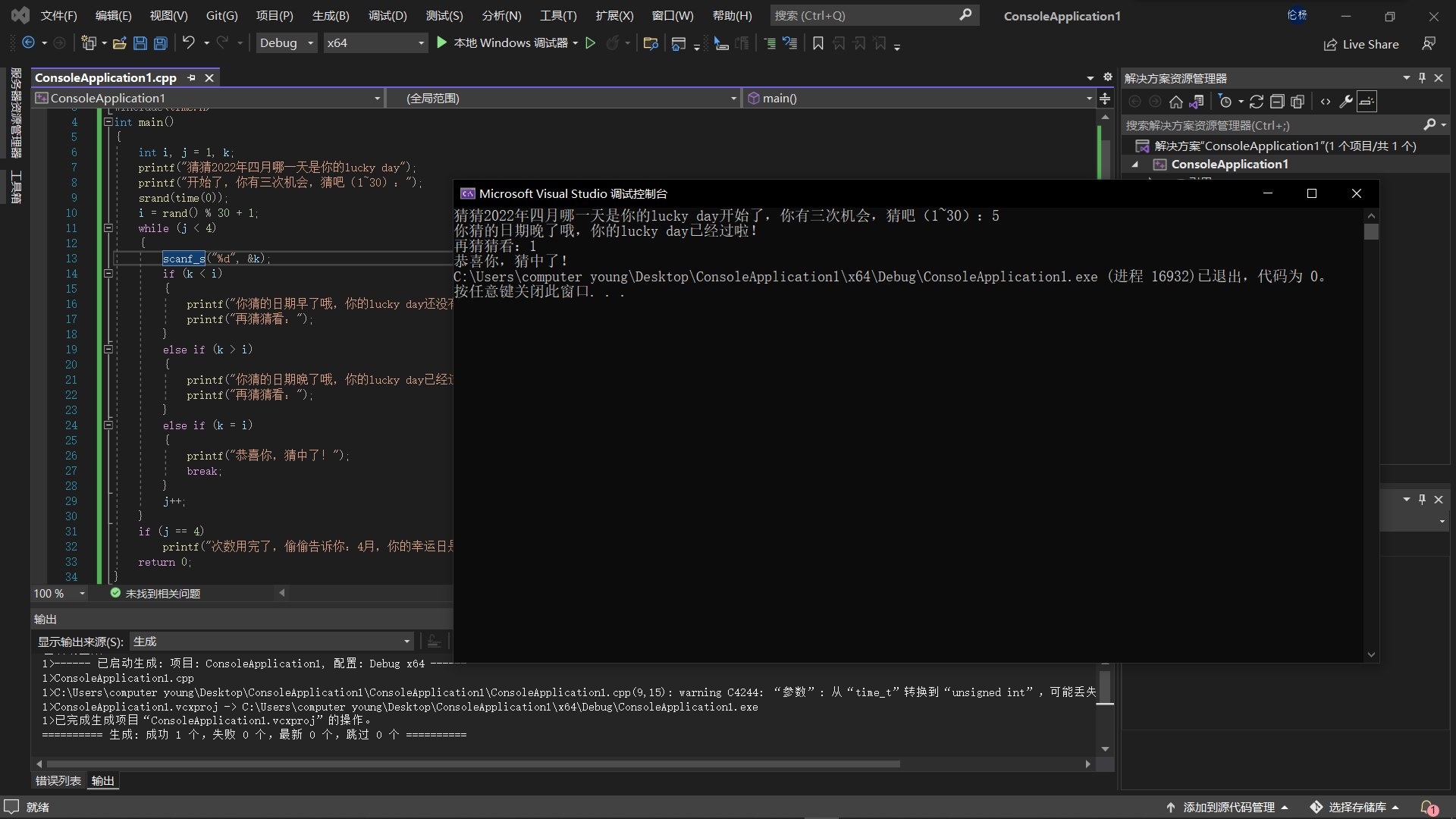Open Properties wrench icon in Solution Explorer

[1346, 102]
